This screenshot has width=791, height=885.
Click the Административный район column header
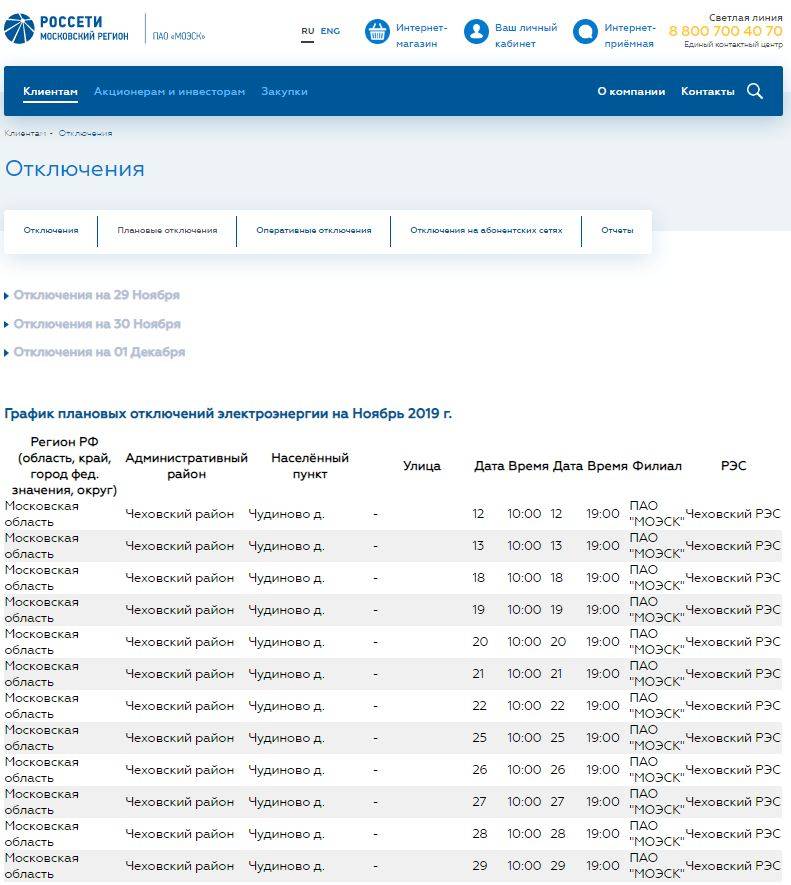[x=186, y=466]
